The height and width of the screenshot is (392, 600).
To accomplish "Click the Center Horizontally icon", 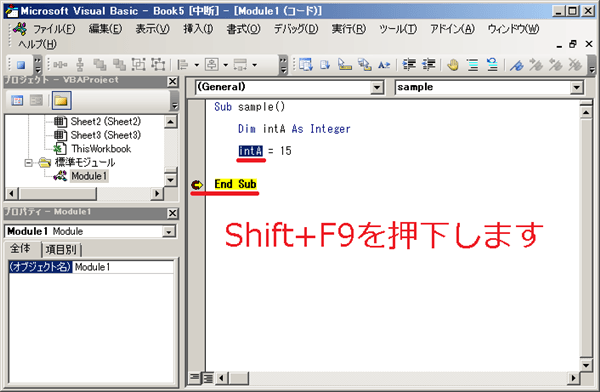I will pyautogui.click(x=212, y=65).
